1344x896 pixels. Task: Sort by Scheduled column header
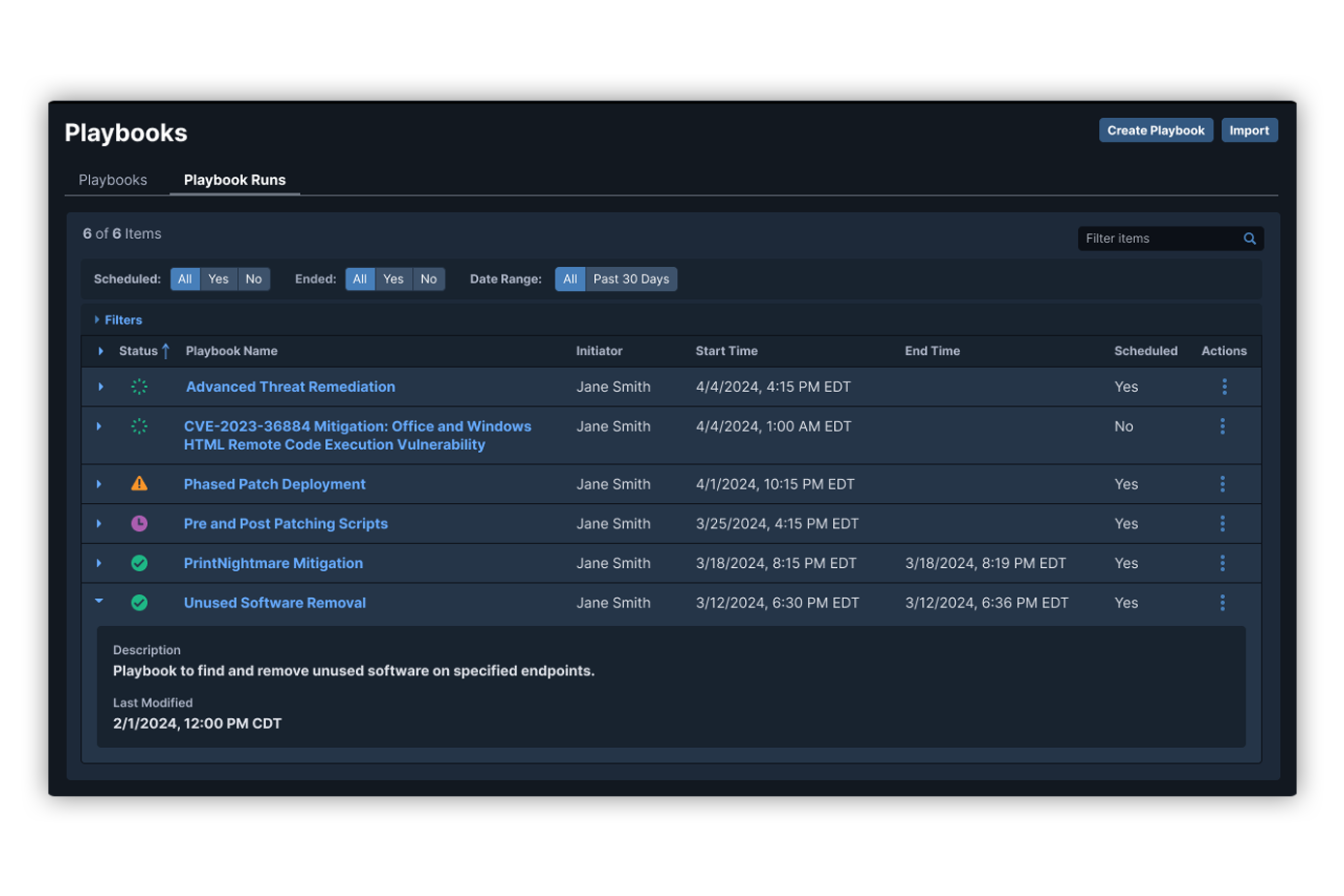click(x=1146, y=351)
